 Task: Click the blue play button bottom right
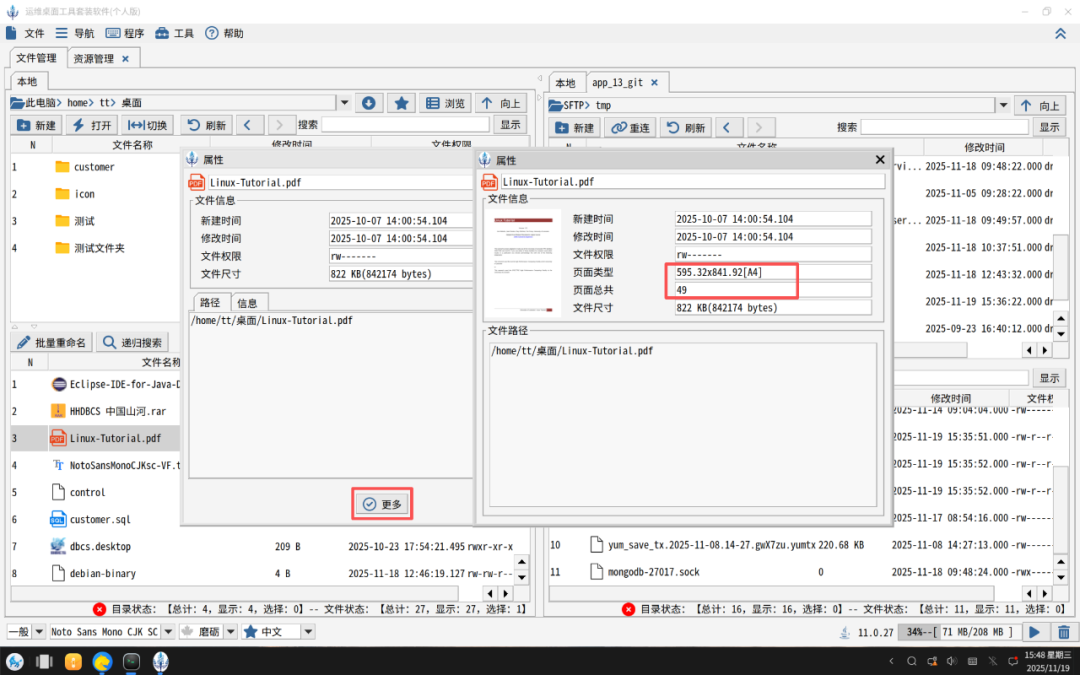click(x=1034, y=632)
